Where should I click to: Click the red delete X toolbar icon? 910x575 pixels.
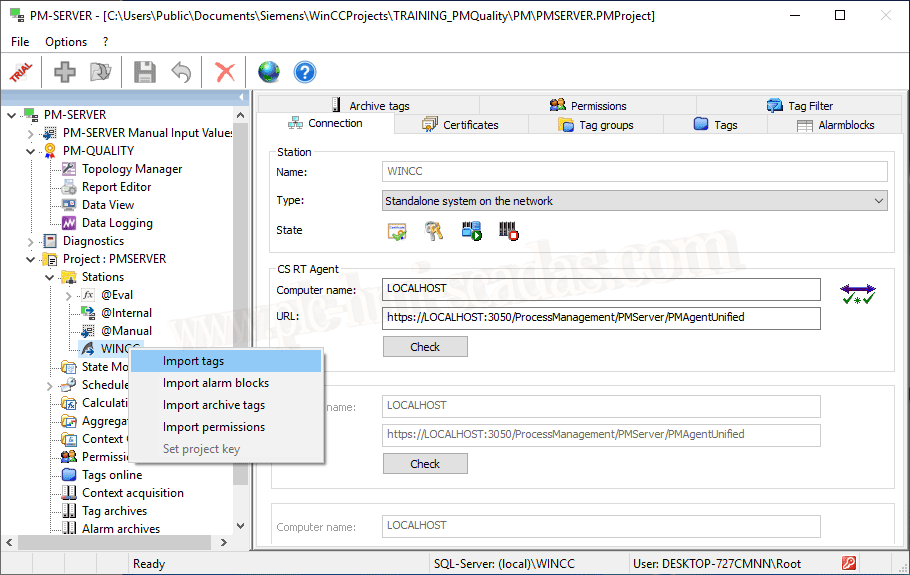coord(225,72)
